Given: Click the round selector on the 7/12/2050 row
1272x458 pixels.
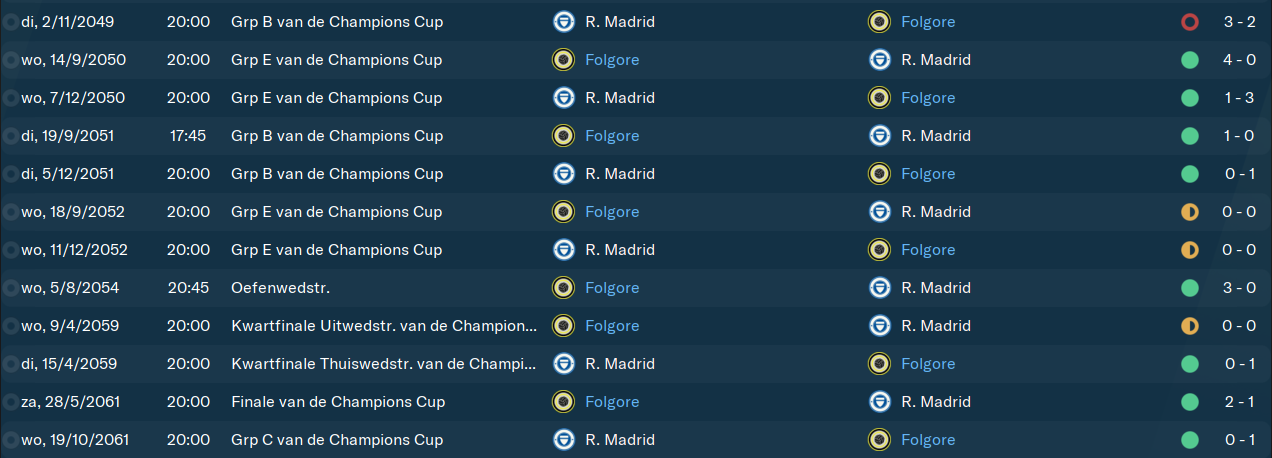Looking at the screenshot, I should (10, 98).
